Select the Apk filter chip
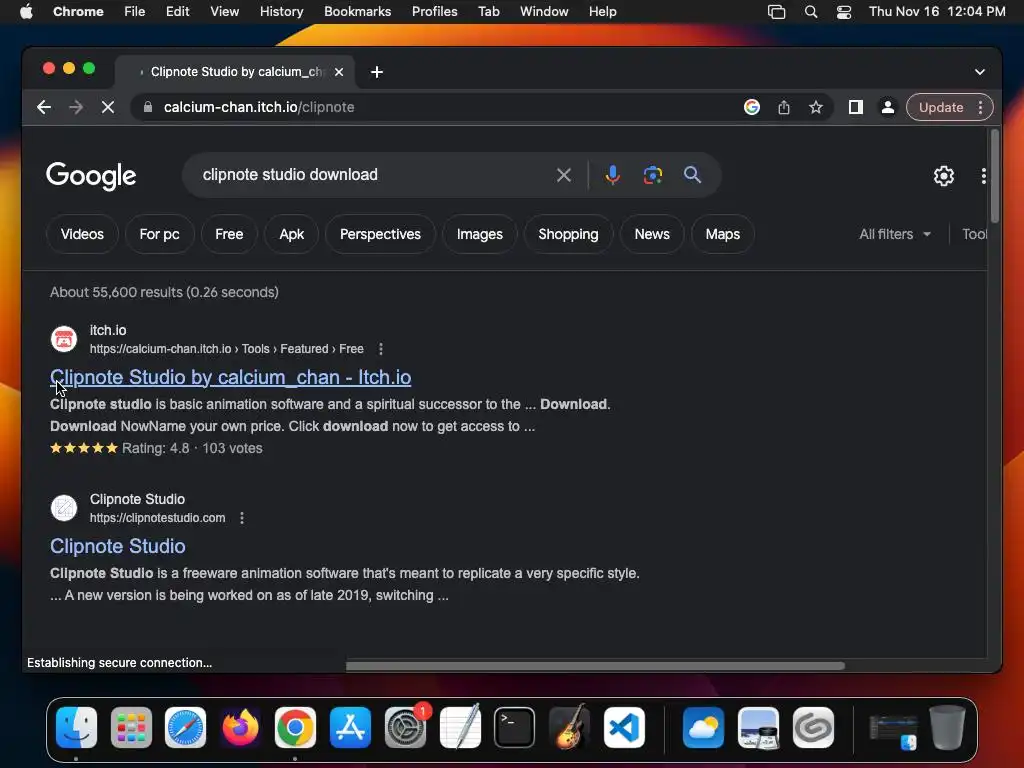1024x768 pixels. click(x=291, y=234)
